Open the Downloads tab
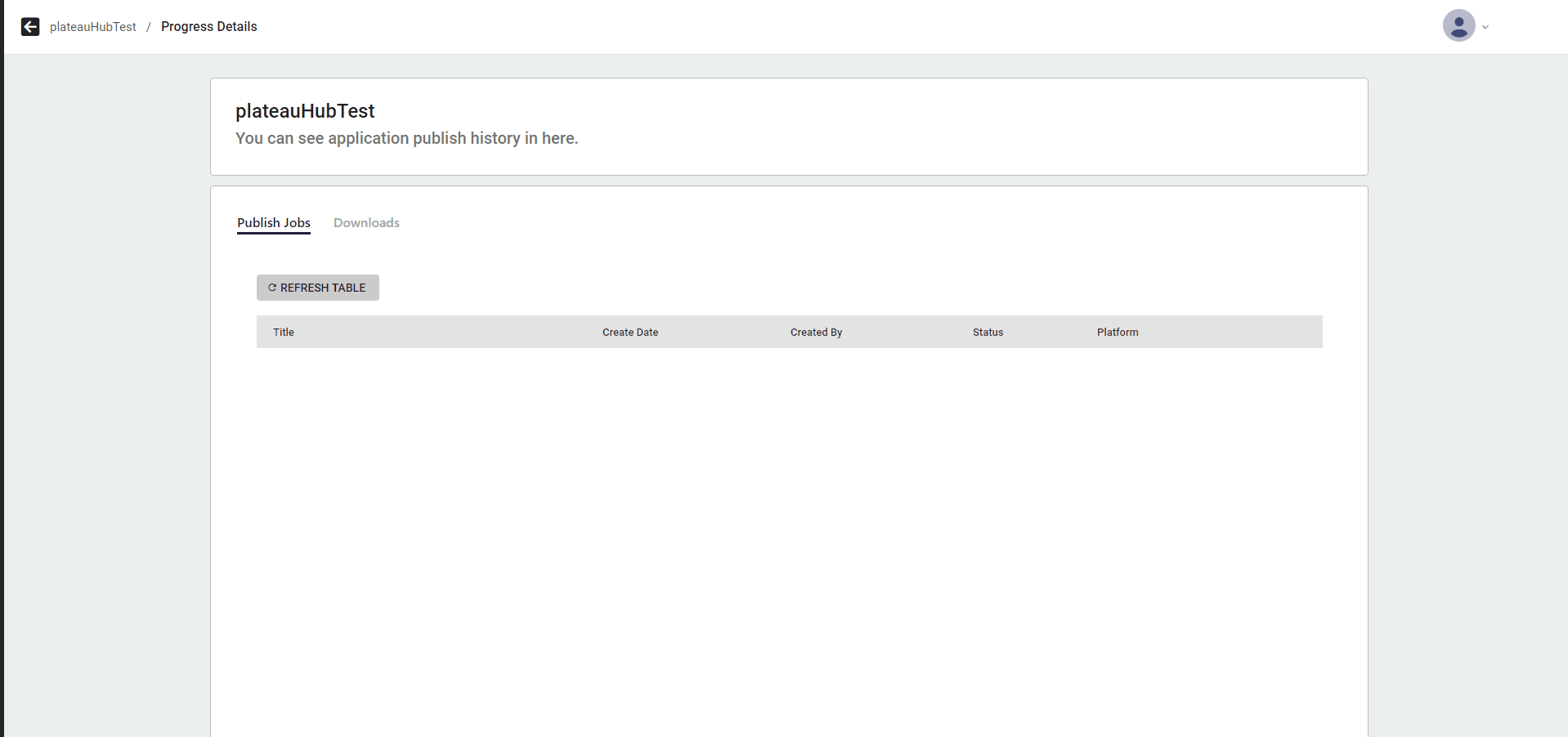 [x=366, y=223]
